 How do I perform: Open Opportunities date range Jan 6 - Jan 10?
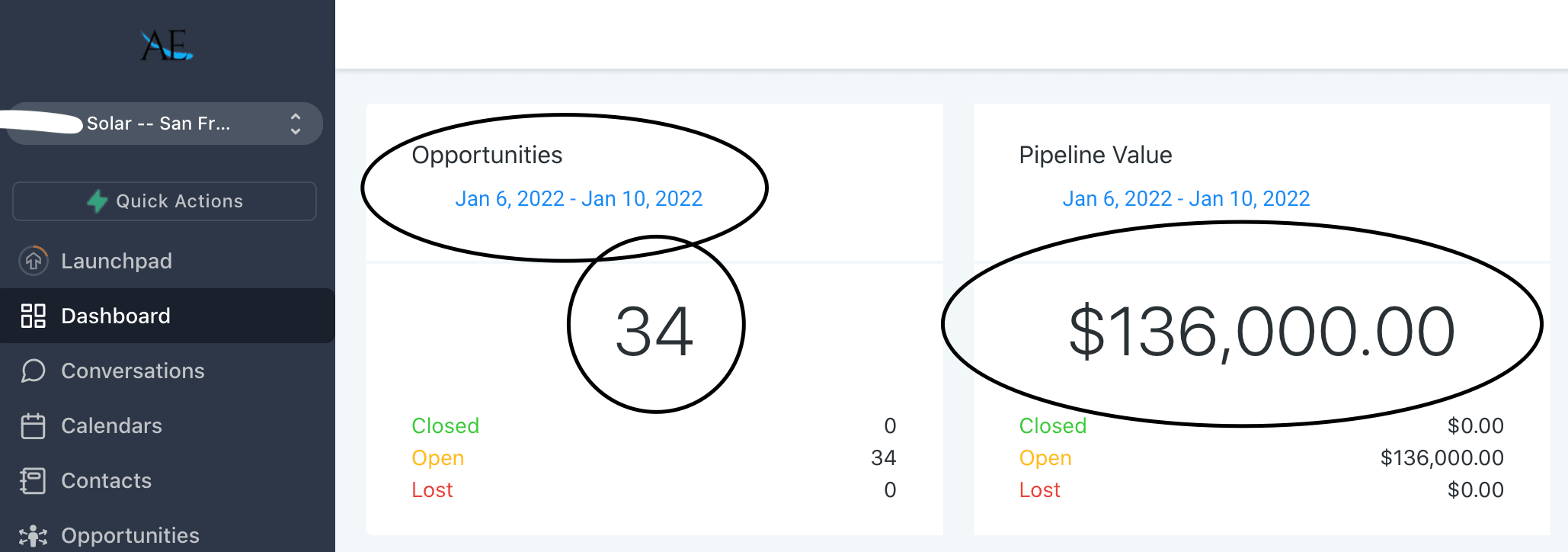click(578, 199)
